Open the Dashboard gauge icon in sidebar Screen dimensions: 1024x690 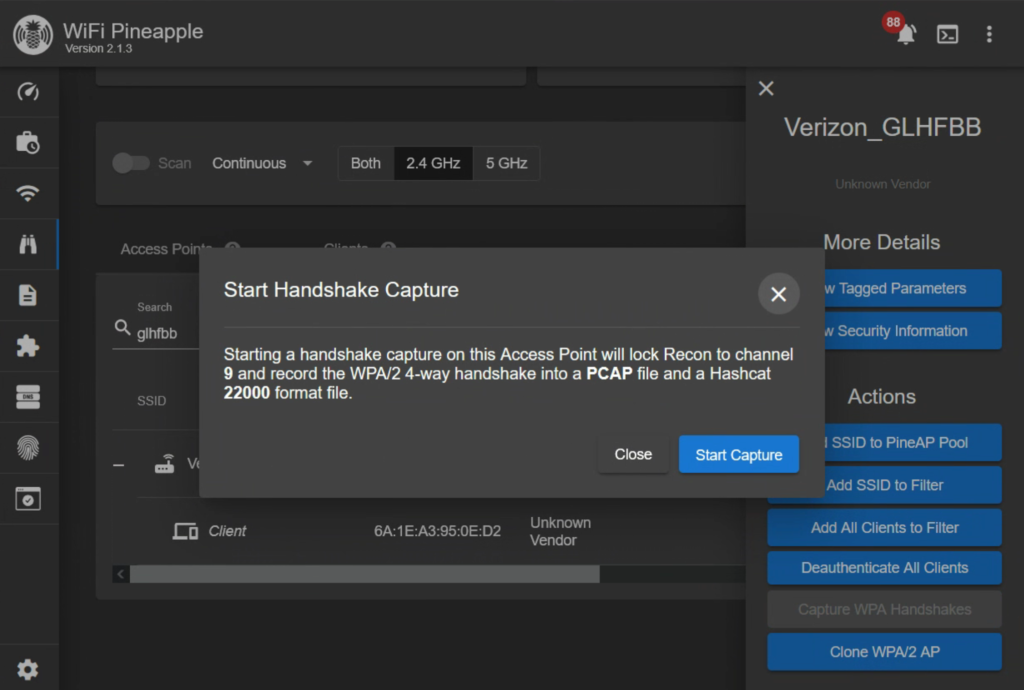coord(28,91)
